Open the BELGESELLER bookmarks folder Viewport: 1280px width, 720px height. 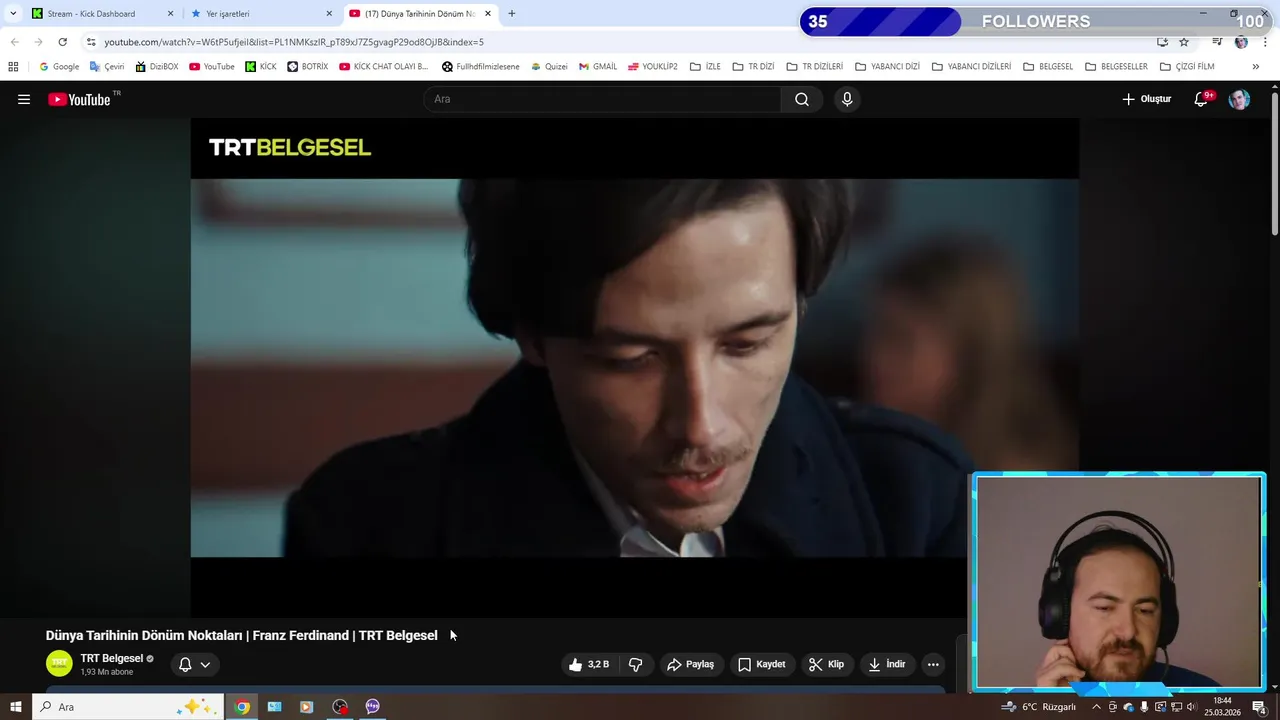[1116, 66]
